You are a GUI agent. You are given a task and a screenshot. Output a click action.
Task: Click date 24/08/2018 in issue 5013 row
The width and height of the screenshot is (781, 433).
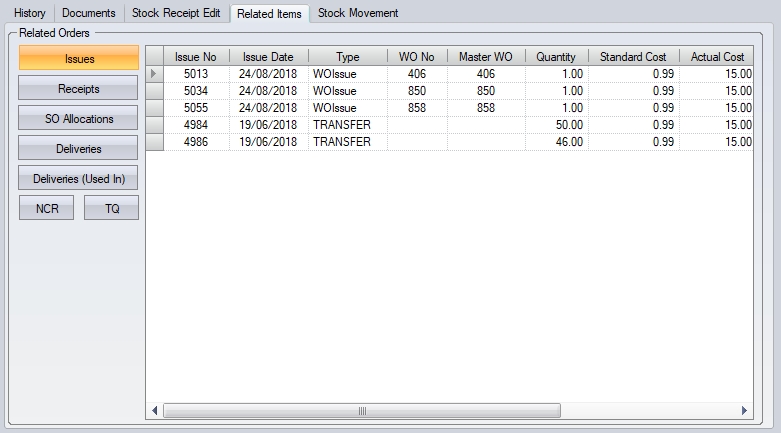click(x=268, y=74)
